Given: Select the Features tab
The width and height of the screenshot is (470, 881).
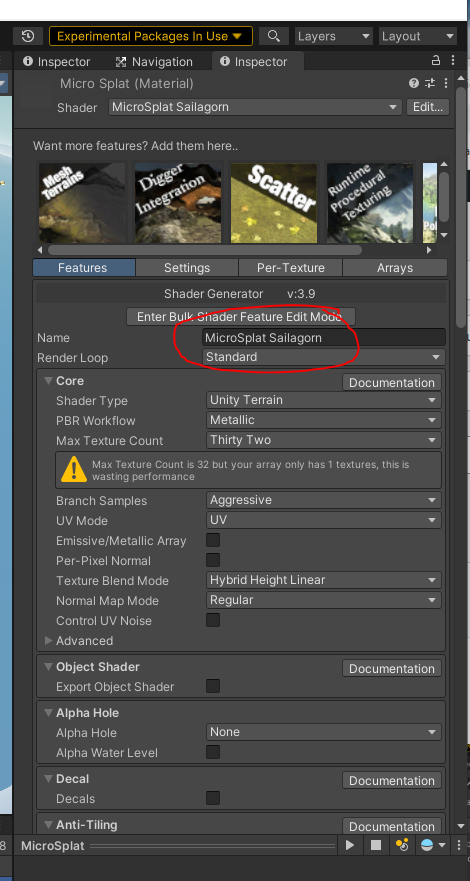Looking at the screenshot, I should 83,268.
